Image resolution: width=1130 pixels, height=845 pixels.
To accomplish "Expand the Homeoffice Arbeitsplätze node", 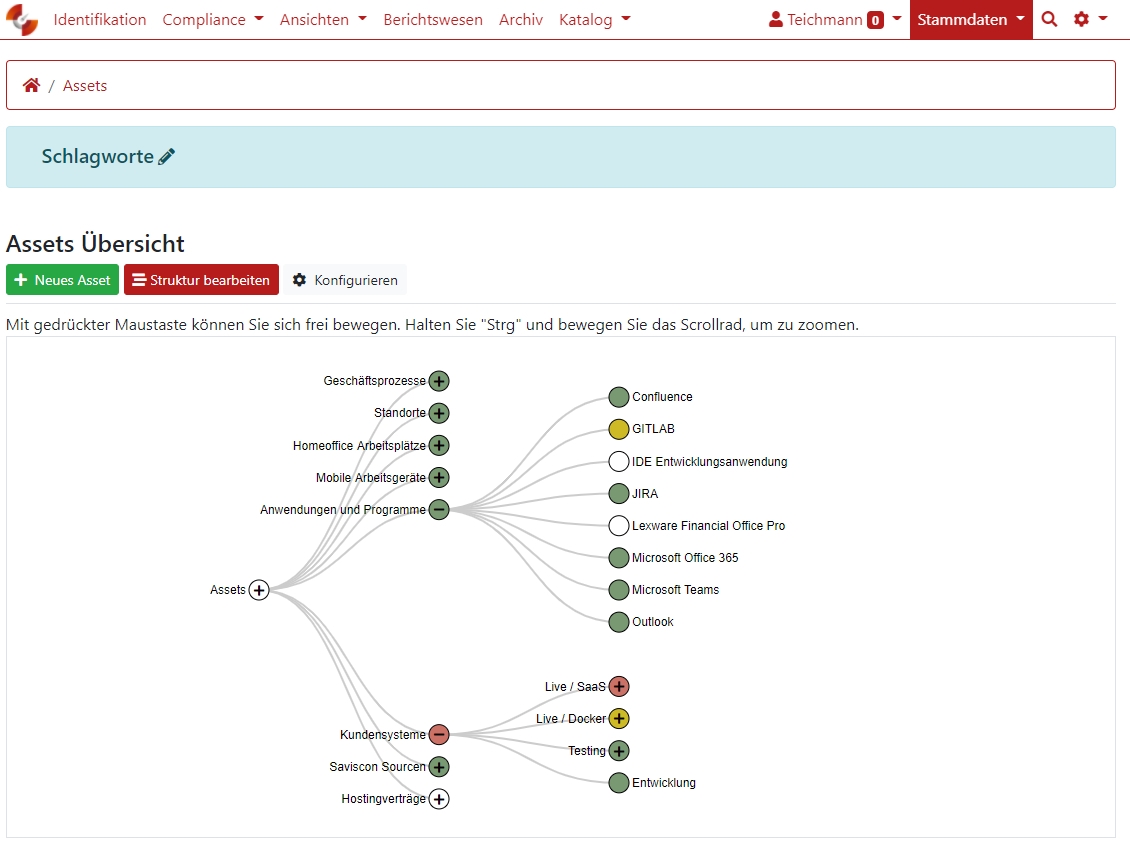I will point(439,445).
